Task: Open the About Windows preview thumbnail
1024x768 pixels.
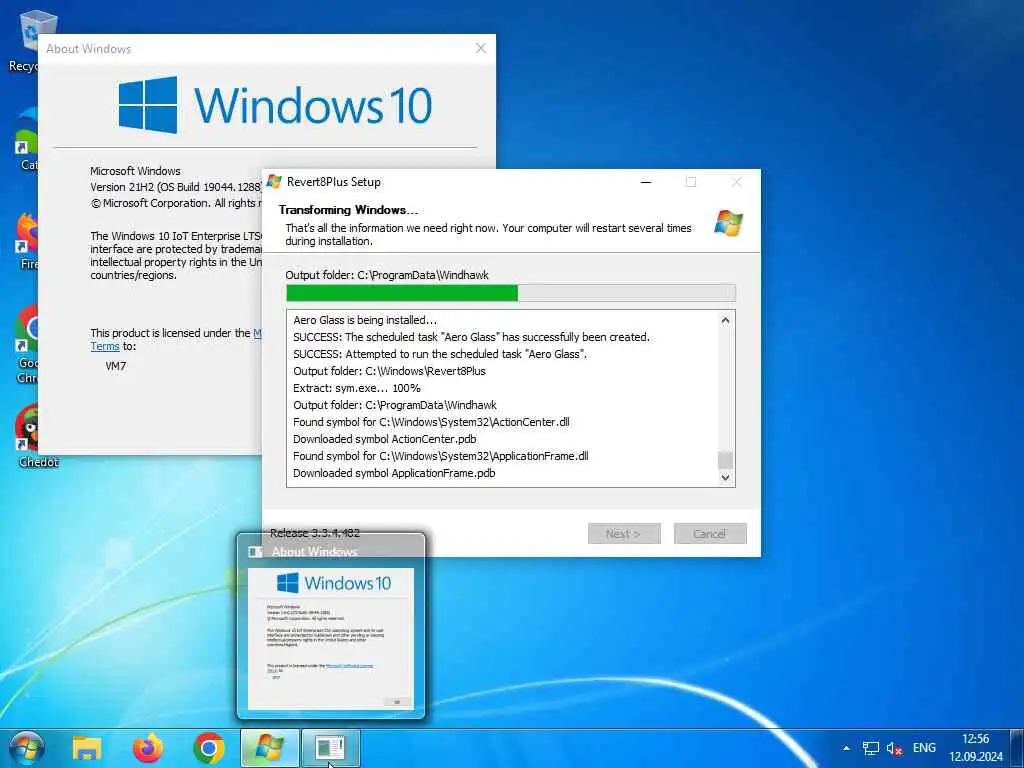Action: [x=330, y=637]
